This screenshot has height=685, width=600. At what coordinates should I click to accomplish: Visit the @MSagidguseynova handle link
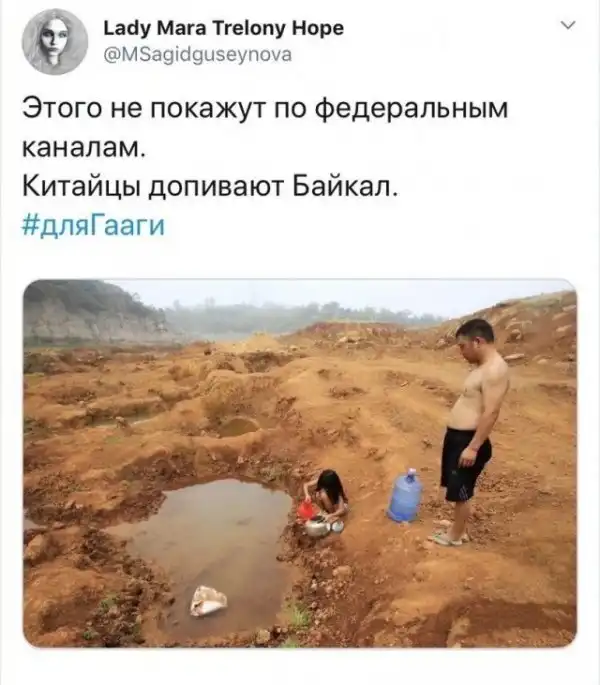click(197, 55)
